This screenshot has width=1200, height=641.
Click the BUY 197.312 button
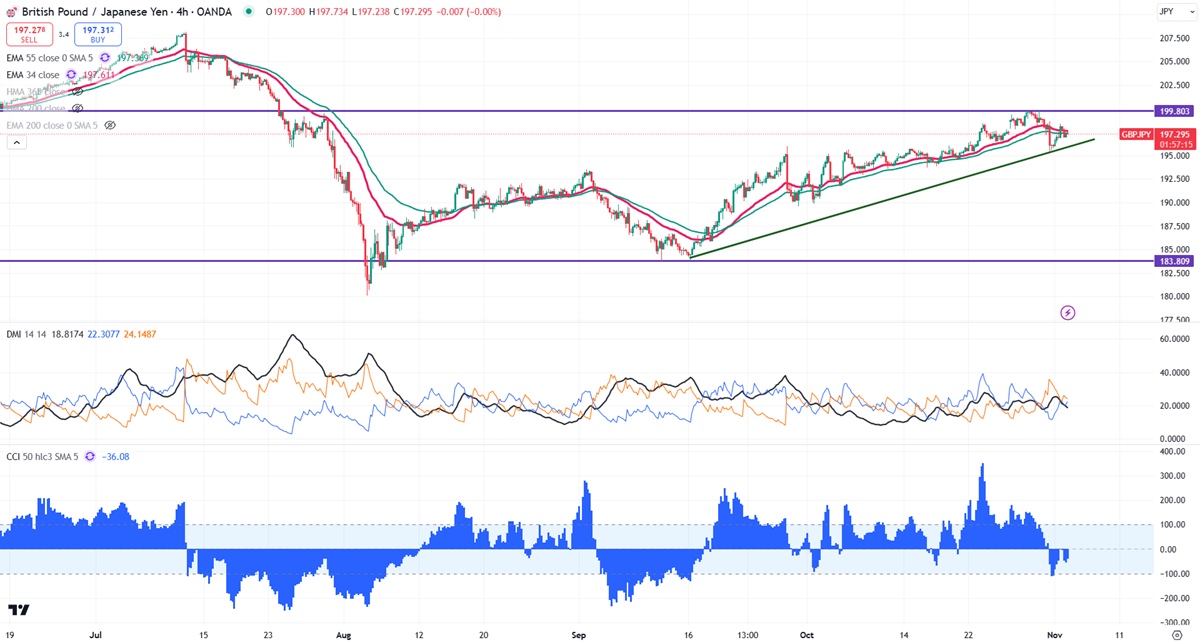(98, 35)
